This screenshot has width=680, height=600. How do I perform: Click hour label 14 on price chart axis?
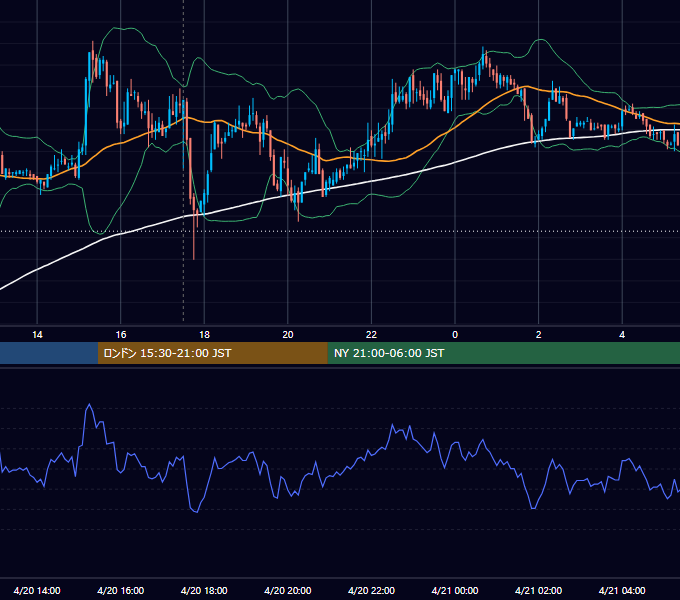[x=37, y=335]
